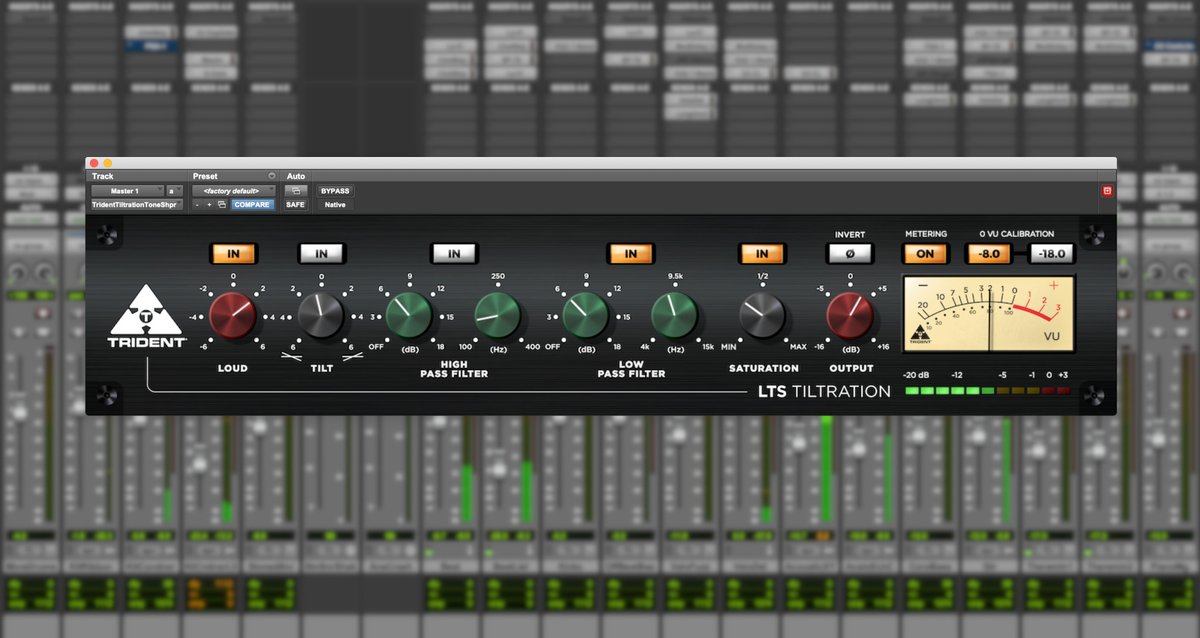Click the Auto header label
Screen dimensions: 1200x638
(296, 176)
